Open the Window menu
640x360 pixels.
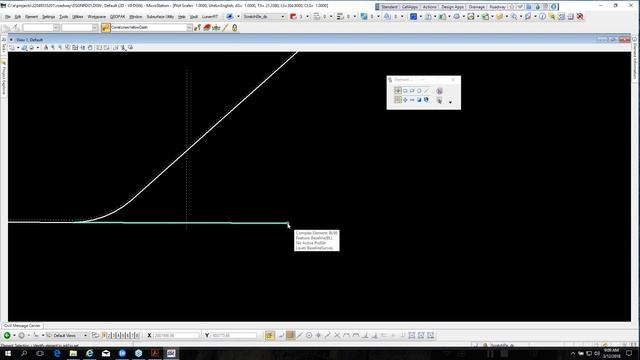click(136, 17)
